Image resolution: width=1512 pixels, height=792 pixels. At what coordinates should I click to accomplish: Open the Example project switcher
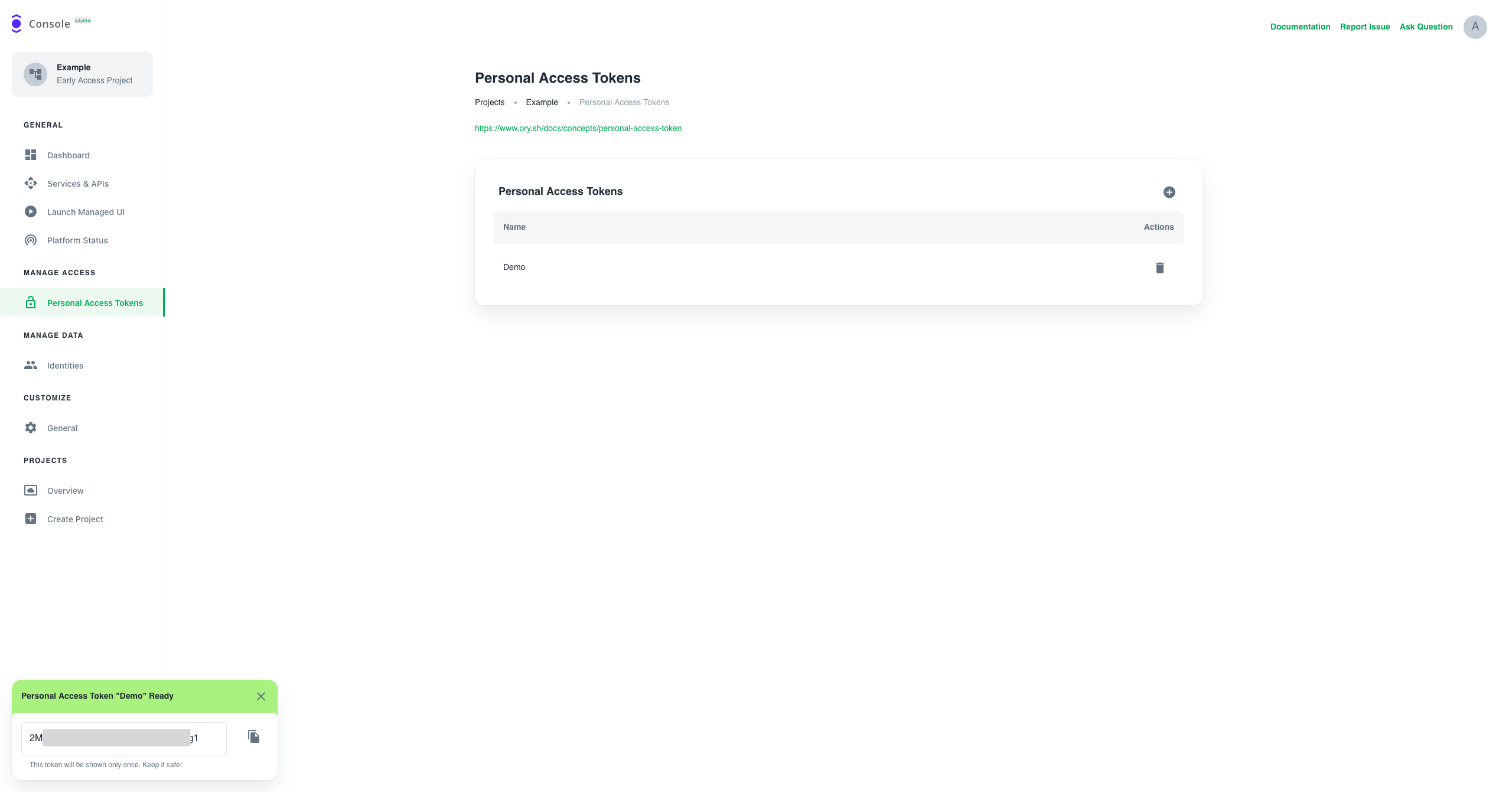point(82,74)
